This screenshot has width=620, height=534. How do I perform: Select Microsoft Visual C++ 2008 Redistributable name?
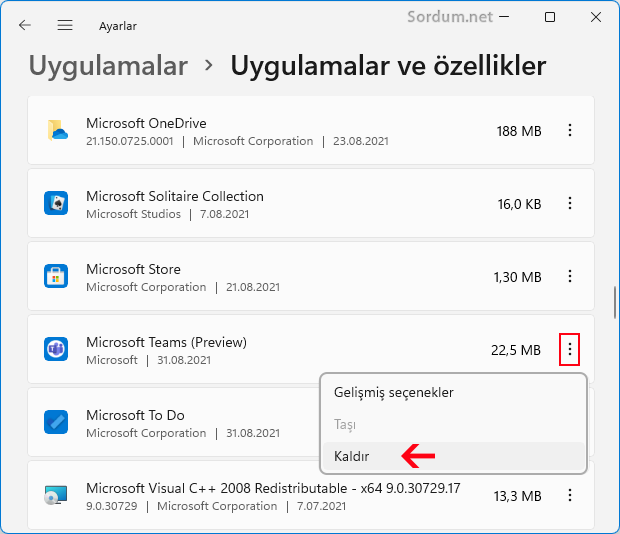[273, 489]
